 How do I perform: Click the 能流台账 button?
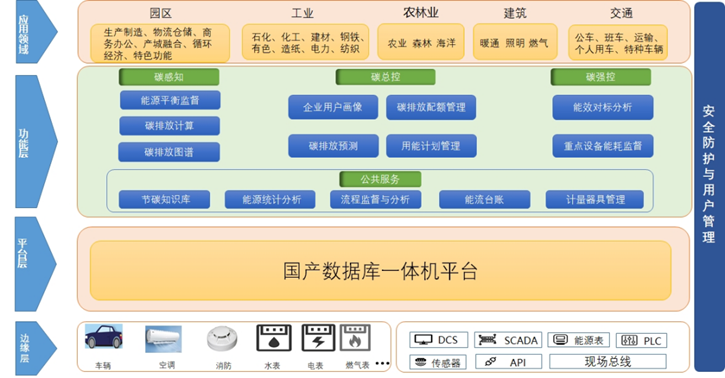[485, 200]
